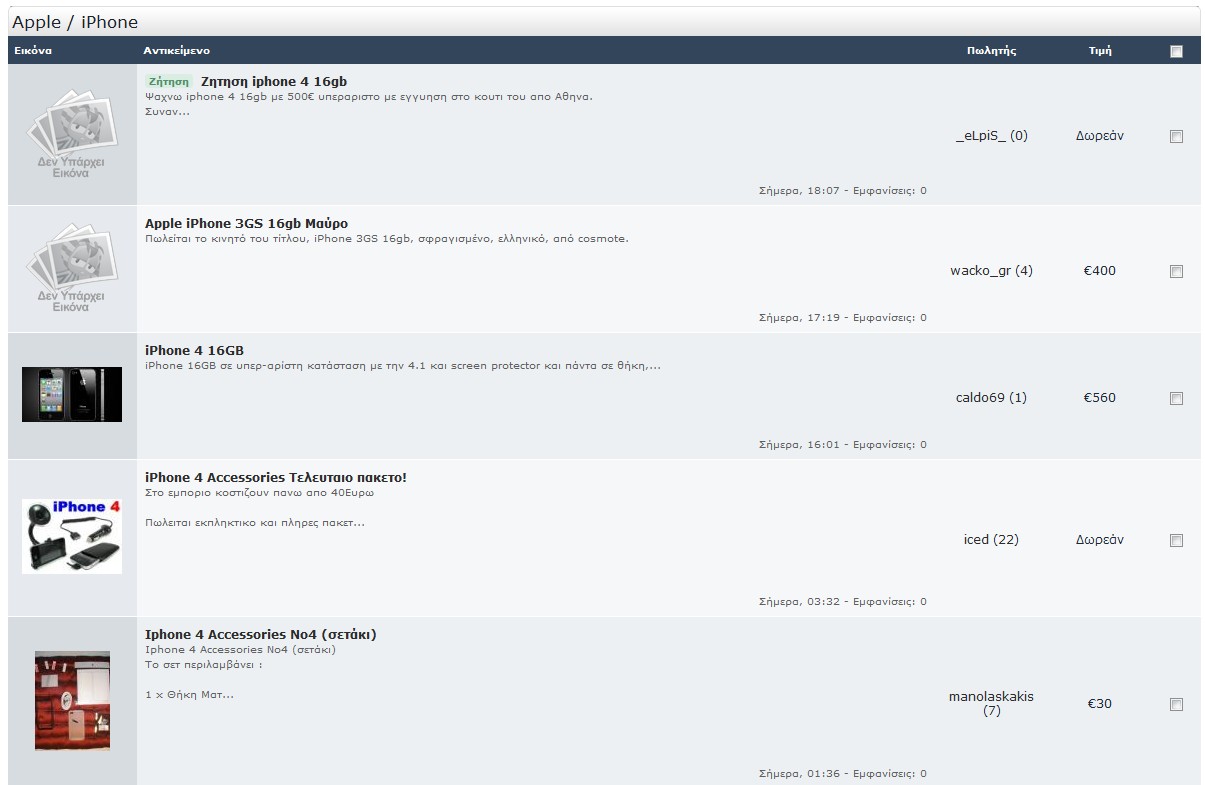The image size is (1205, 785).
Task: Sort by Τιμή column header
Action: pyautogui.click(x=1100, y=50)
